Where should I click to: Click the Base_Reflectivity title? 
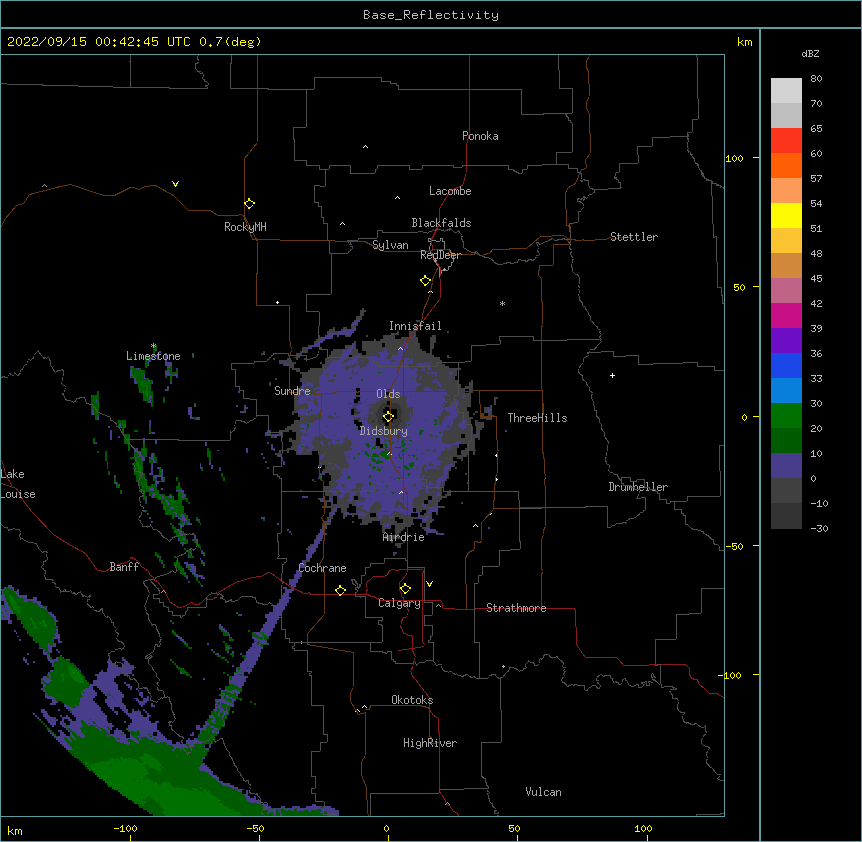coord(431,15)
